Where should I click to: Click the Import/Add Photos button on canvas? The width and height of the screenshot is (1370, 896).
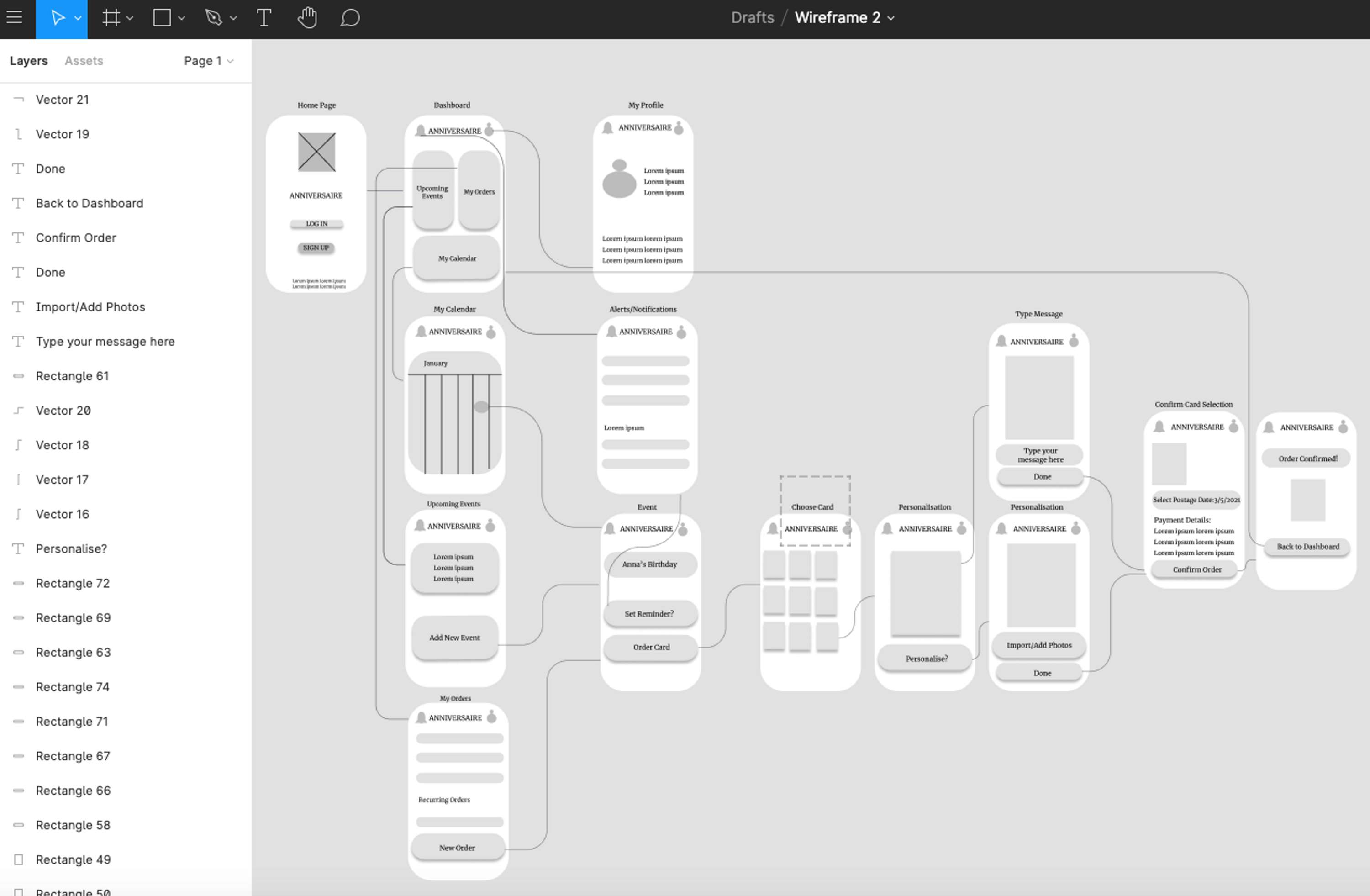click(1039, 645)
